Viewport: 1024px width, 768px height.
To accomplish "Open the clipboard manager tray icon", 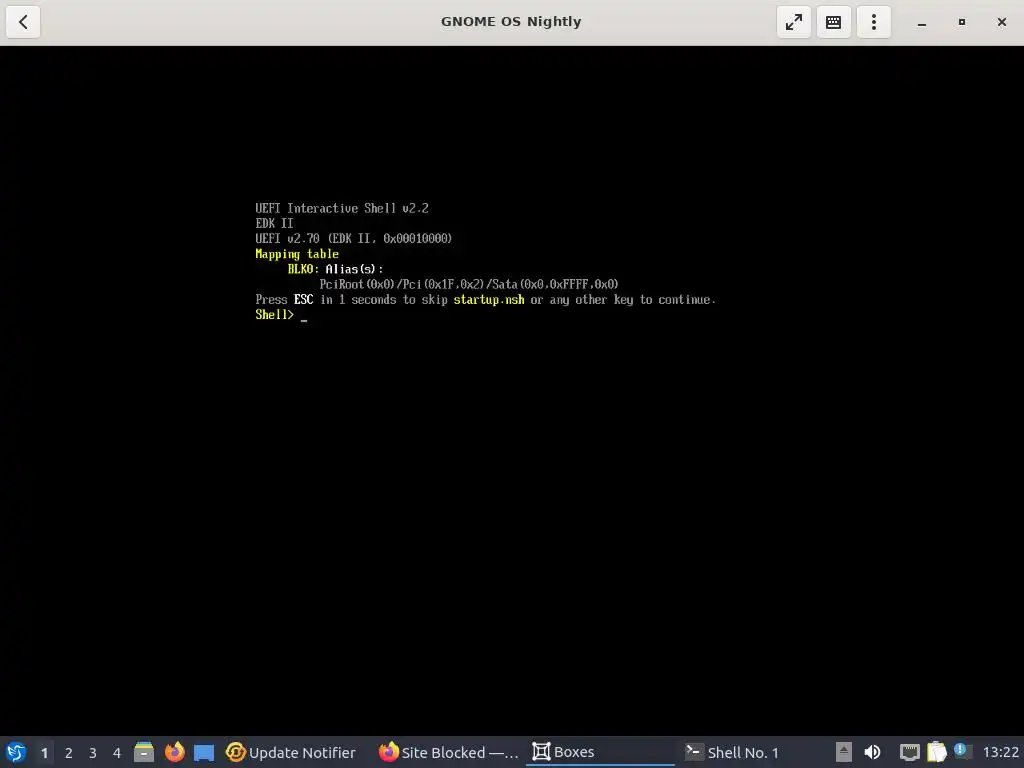I will pyautogui.click(x=936, y=752).
